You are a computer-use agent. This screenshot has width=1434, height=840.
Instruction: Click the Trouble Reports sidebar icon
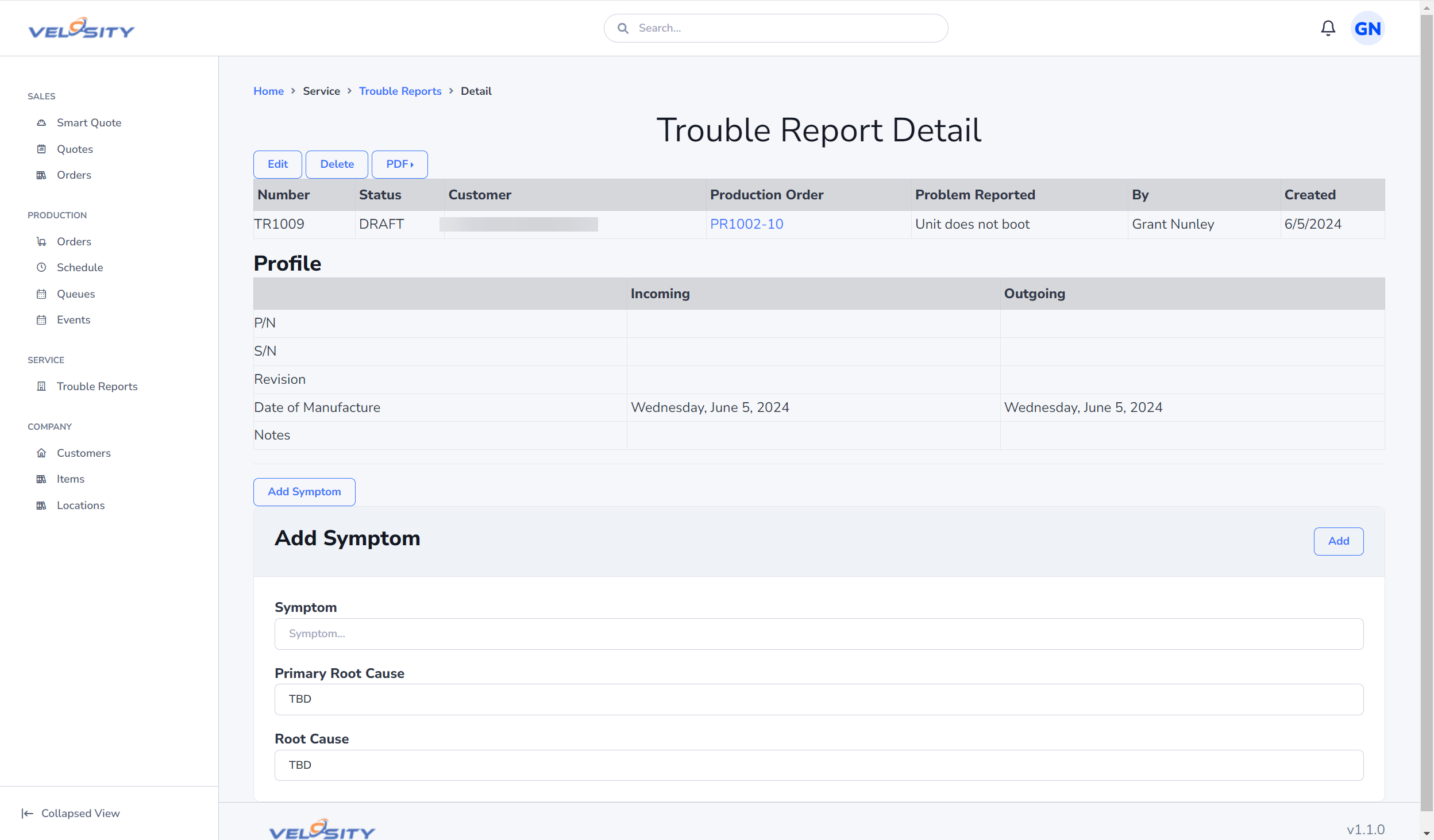click(41, 387)
